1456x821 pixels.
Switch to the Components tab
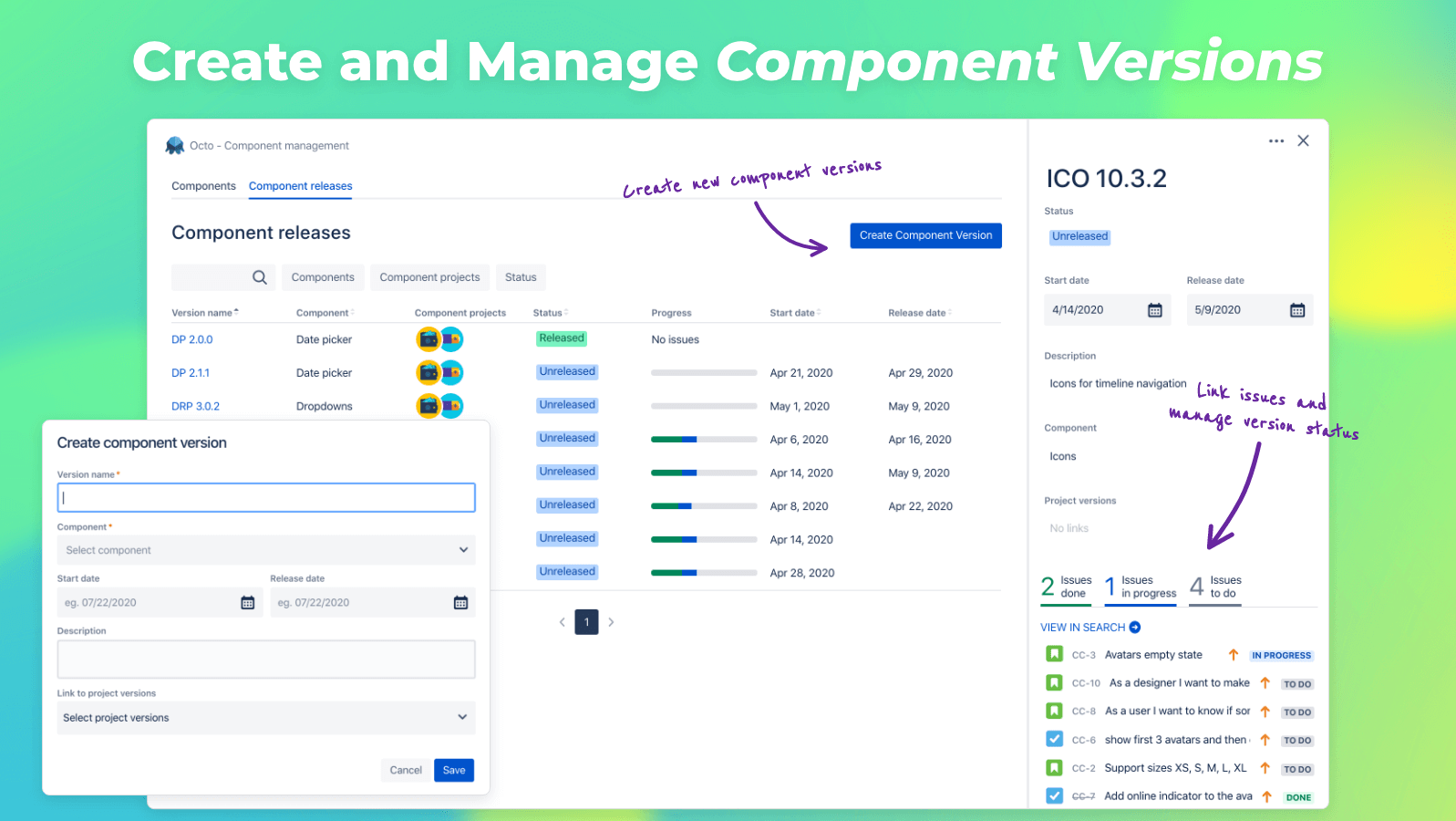point(203,186)
